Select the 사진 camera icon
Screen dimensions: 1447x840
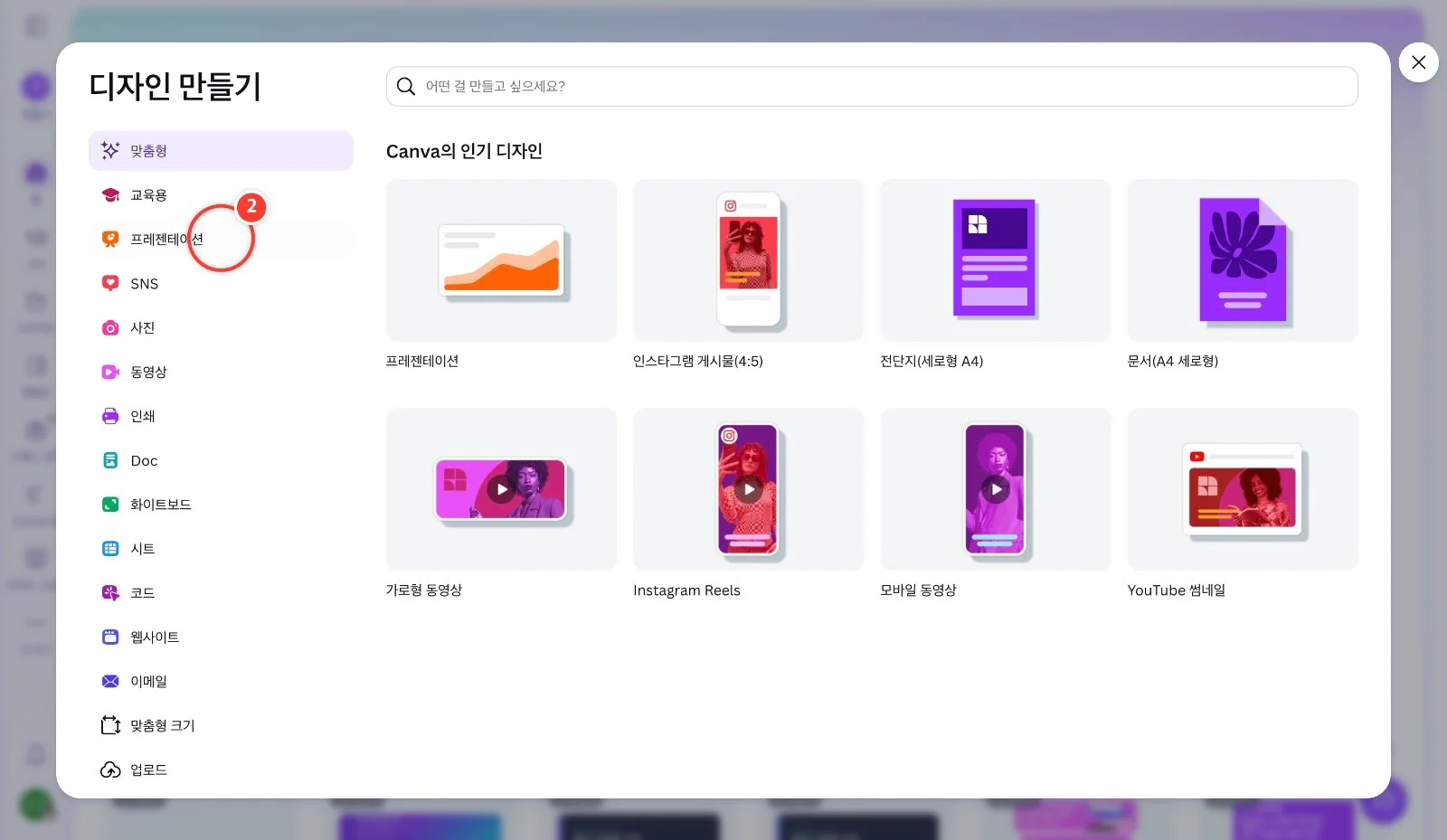point(110,327)
